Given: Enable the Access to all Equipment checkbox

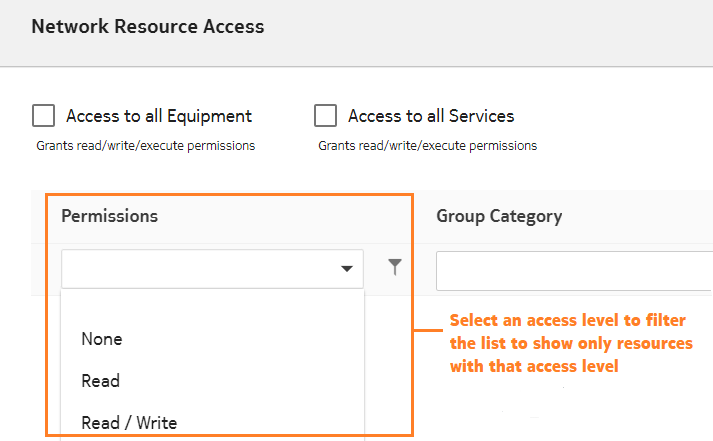Looking at the screenshot, I should coord(44,116).
